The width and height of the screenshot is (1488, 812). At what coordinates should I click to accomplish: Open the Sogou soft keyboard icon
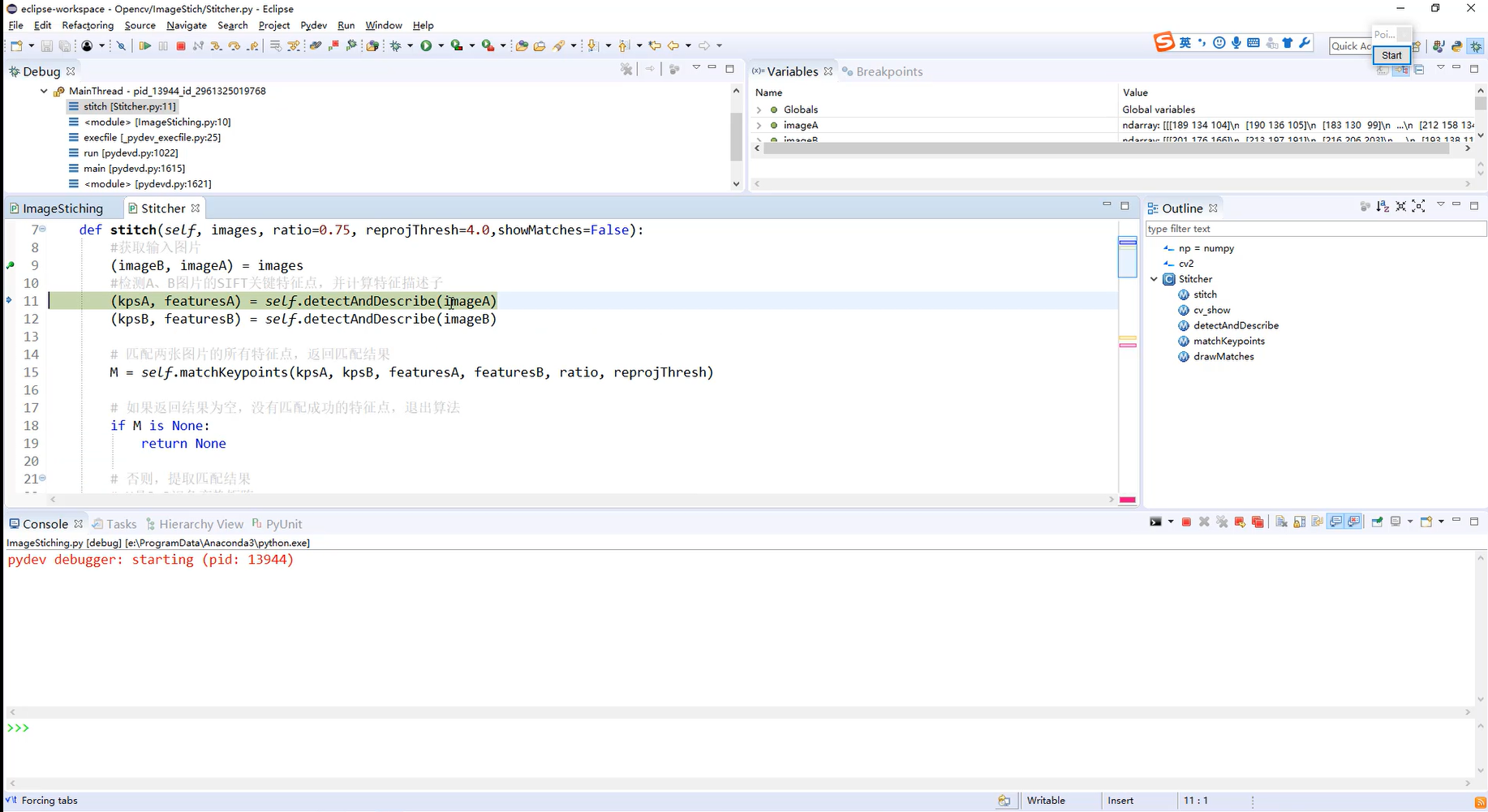click(x=1254, y=43)
